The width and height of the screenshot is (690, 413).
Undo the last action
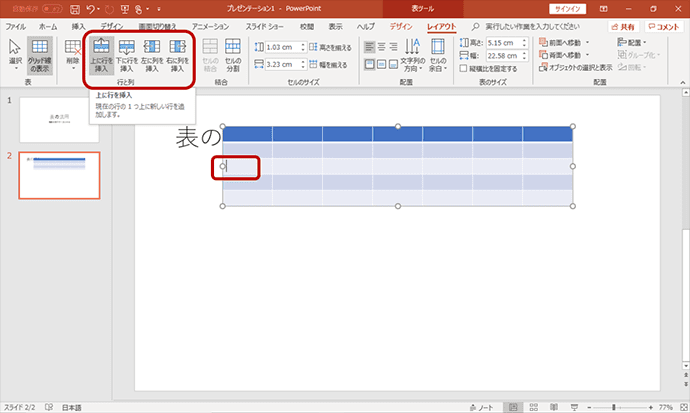(x=90, y=9)
